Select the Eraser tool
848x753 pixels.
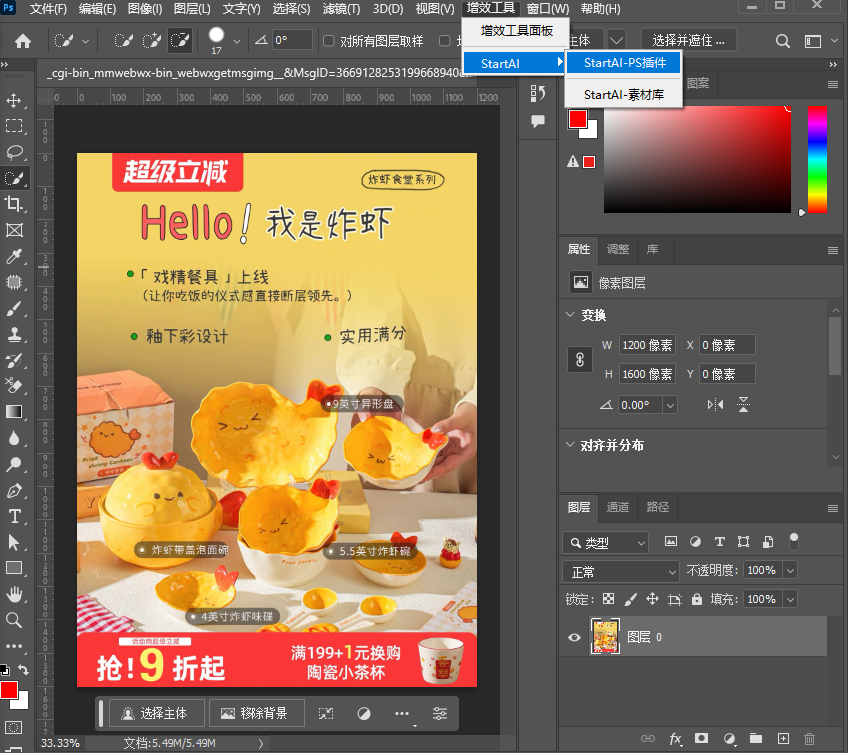click(14, 386)
